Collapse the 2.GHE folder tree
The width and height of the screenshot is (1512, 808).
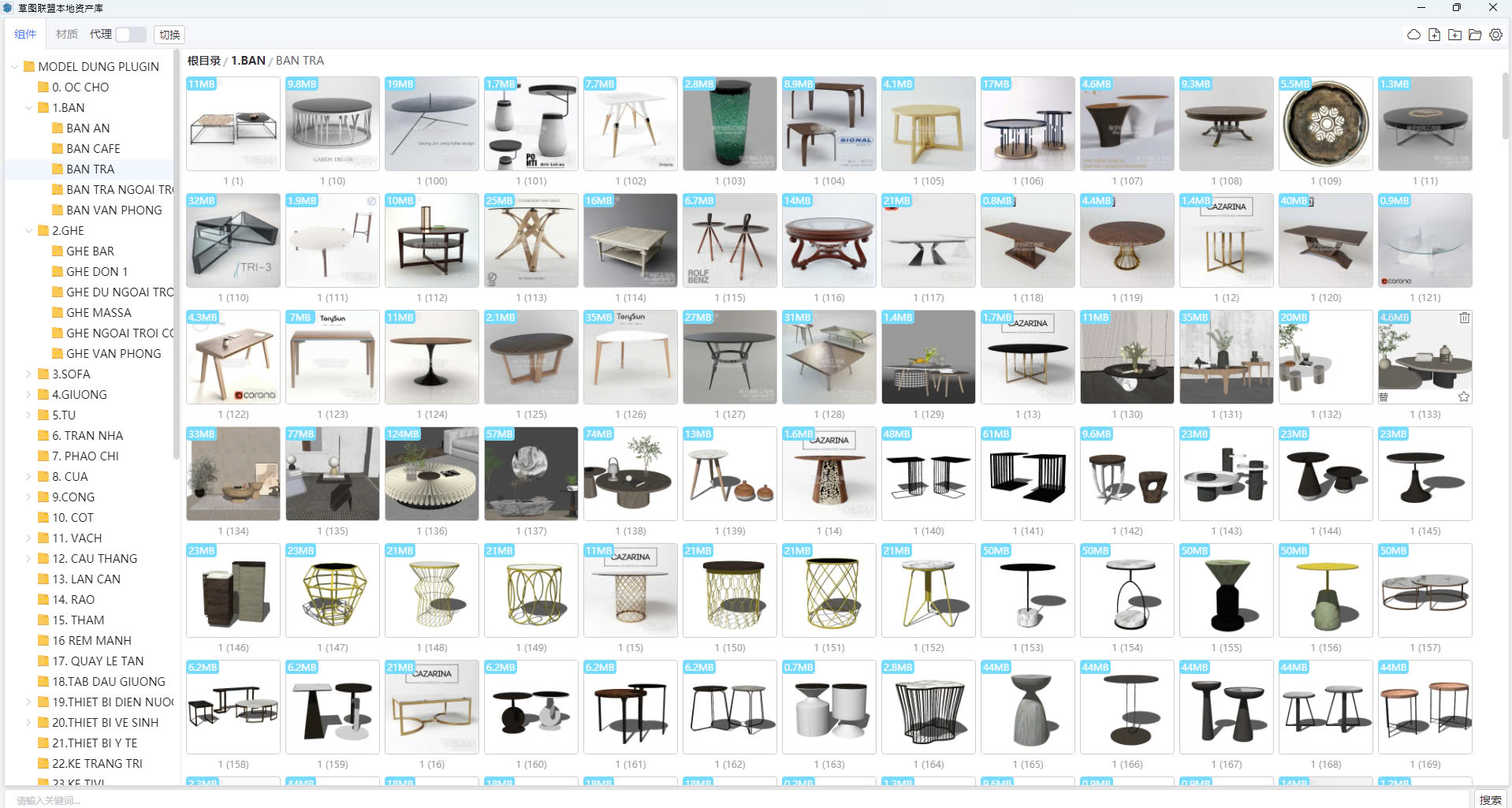[x=29, y=231]
